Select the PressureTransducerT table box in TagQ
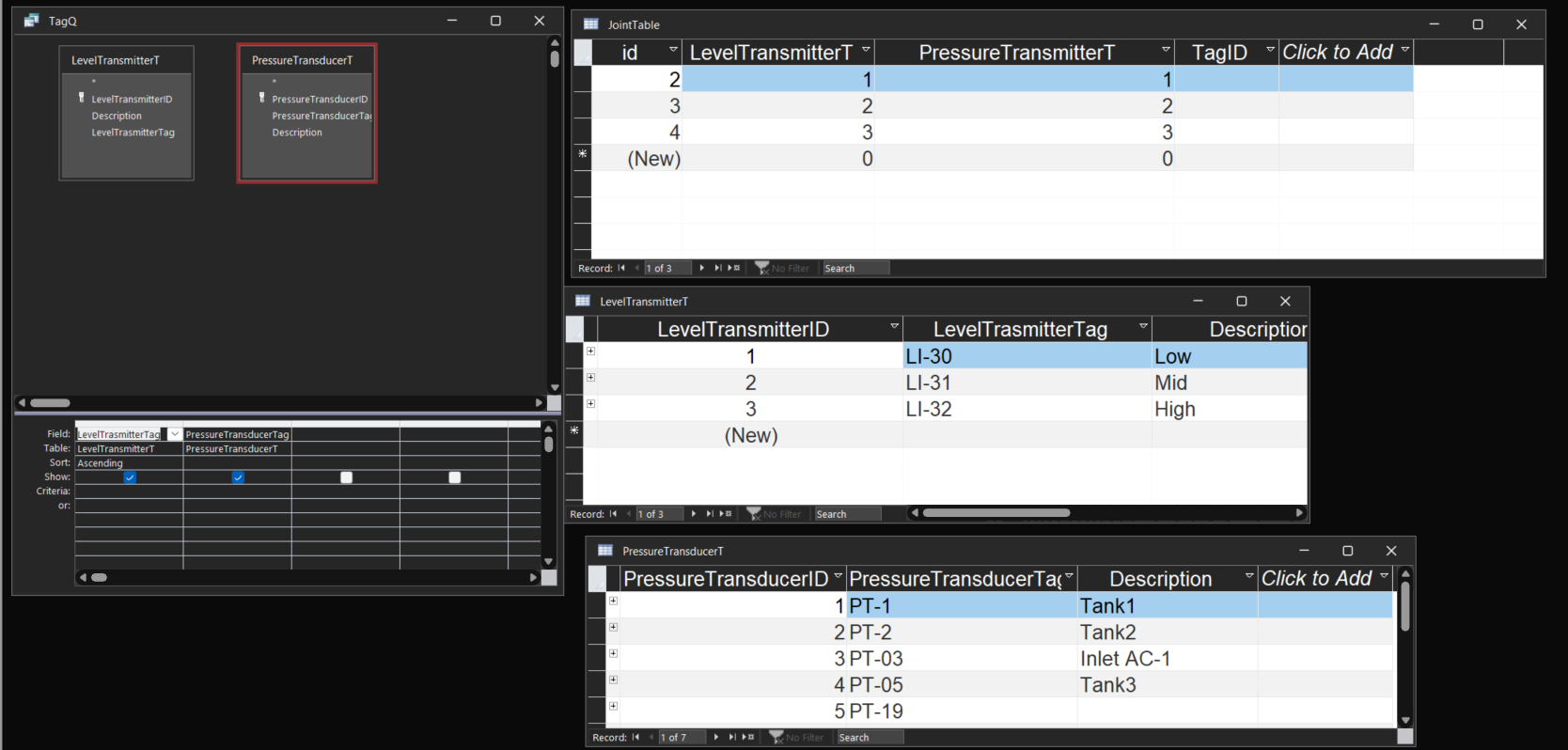This screenshot has height=750, width=1568. point(306,113)
